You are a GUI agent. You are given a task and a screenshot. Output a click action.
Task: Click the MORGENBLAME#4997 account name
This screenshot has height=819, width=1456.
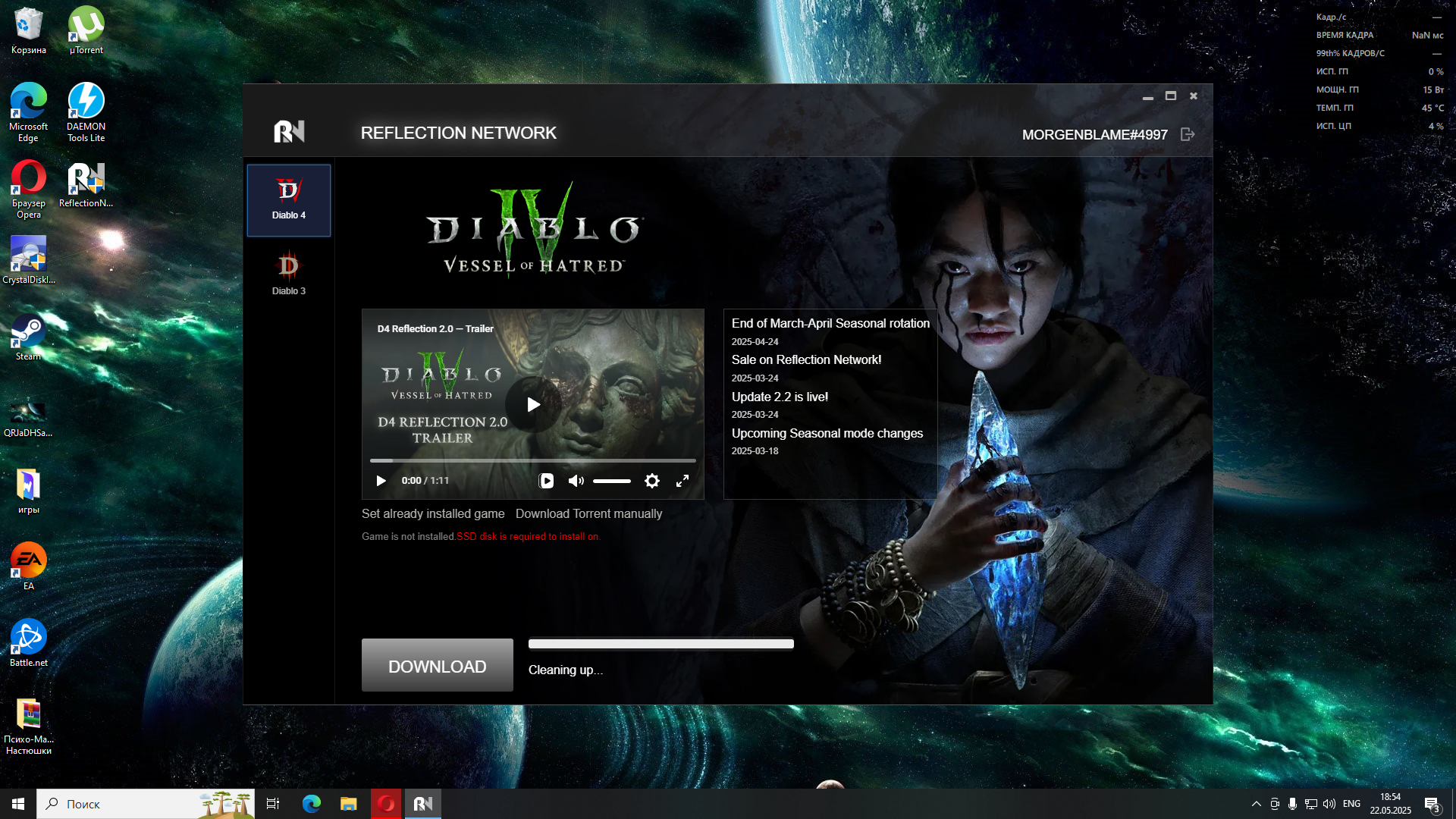pyautogui.click(x=1094, y=134)
